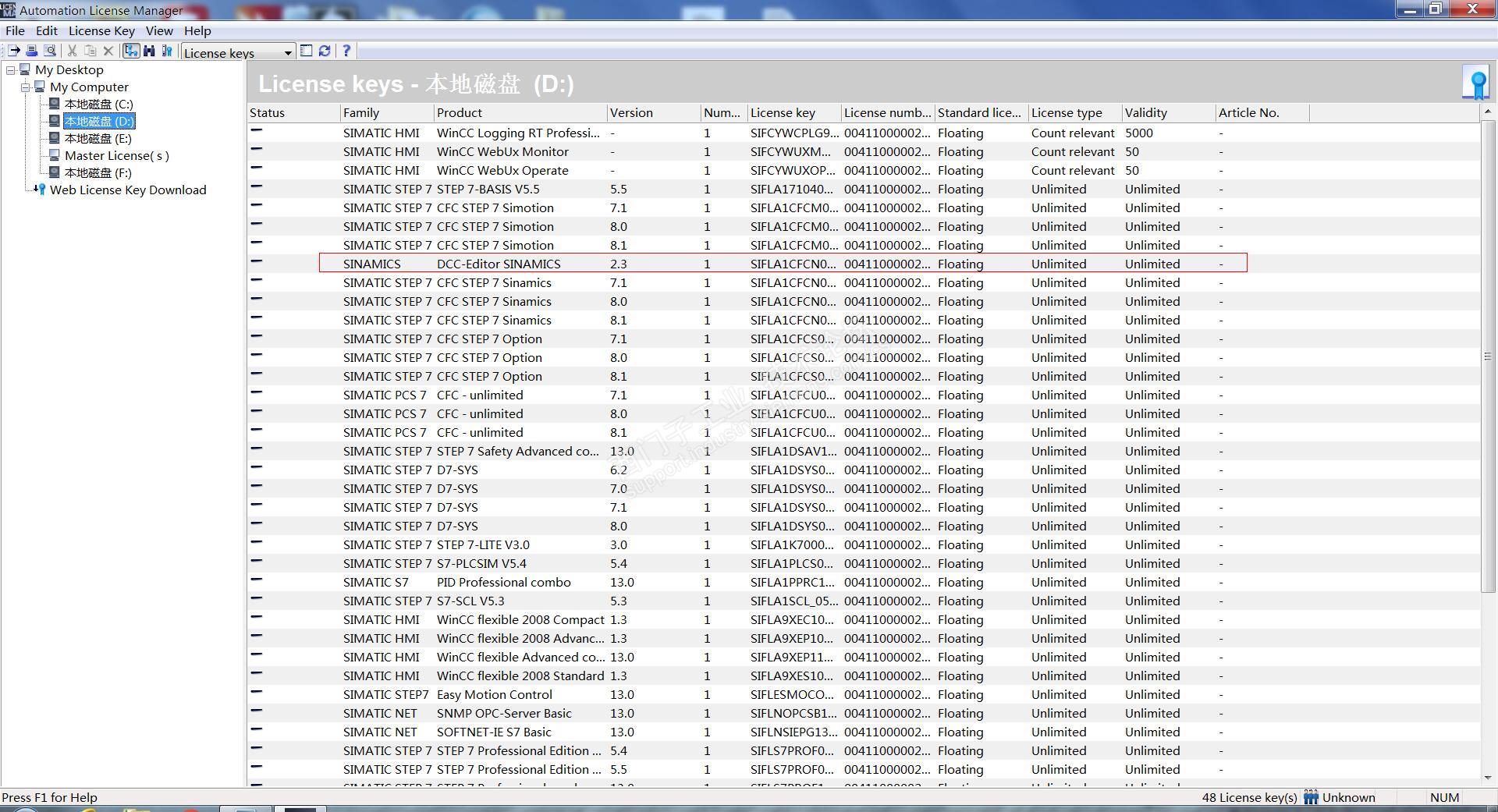Select 本地磁盘 (F:) in the tree
This screenshot has height=812, width=1498.
(98, 172)
